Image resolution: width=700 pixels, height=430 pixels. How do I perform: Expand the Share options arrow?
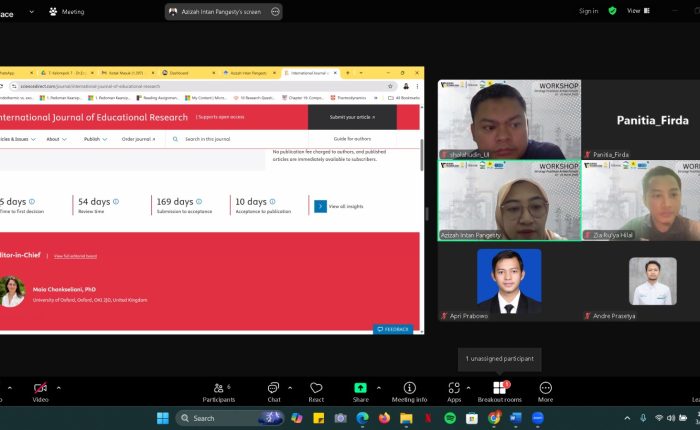377,387
